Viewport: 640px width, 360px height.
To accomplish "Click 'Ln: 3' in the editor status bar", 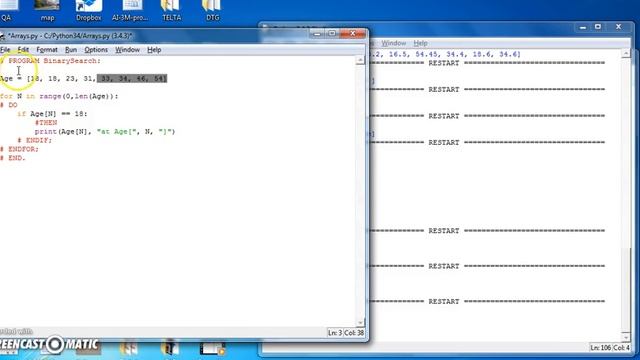I will (335, 333).
